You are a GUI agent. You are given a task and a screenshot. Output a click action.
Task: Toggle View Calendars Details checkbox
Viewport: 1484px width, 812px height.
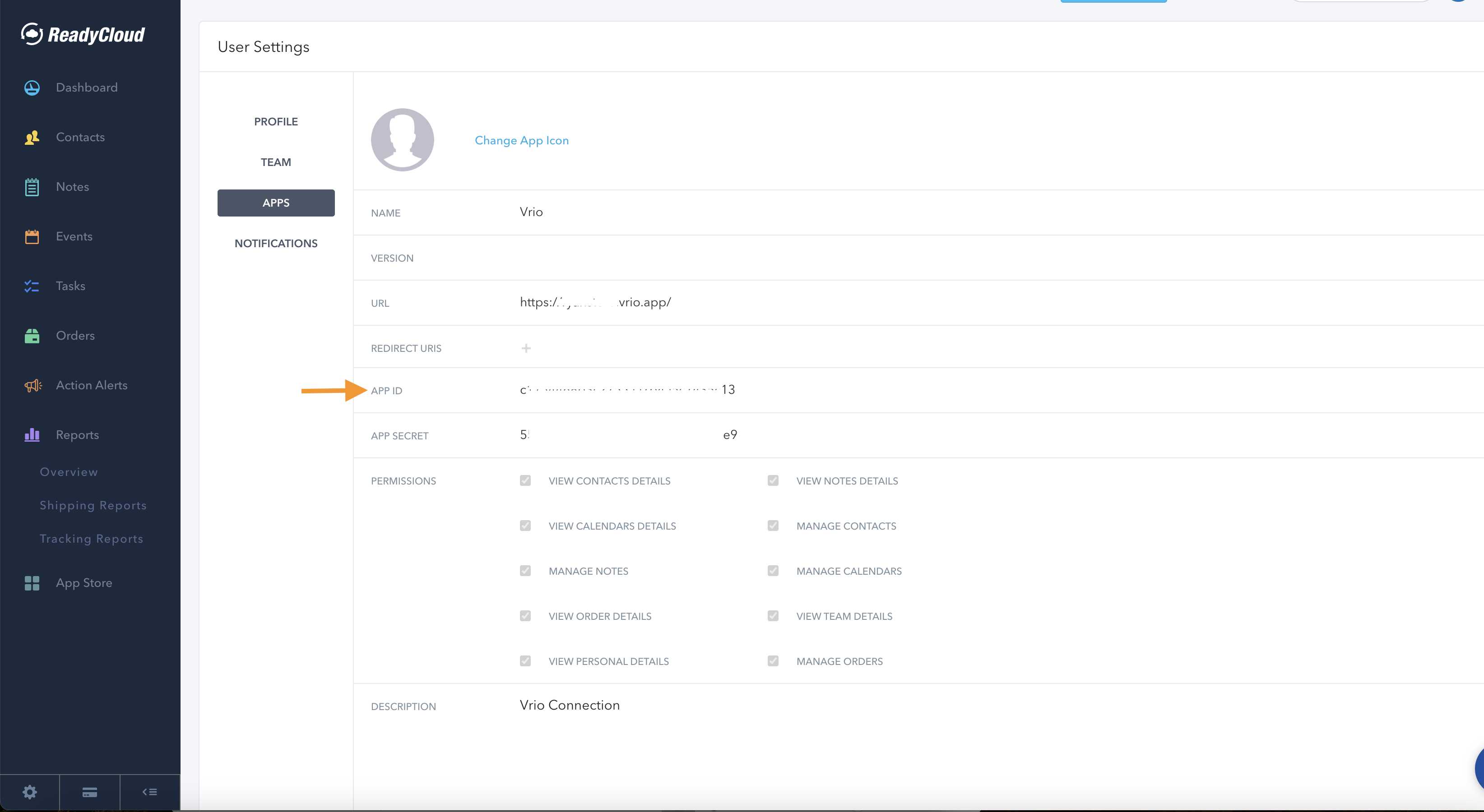click(x=525, y=525)
